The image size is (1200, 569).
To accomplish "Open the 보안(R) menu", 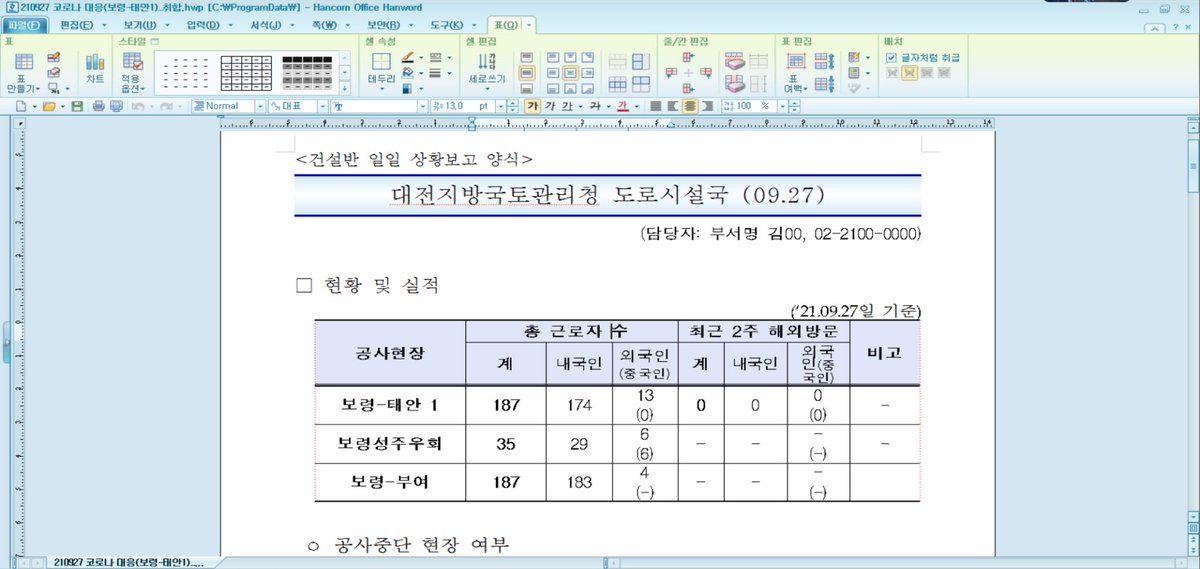I will pyautogui.click(x=383, y=23).
